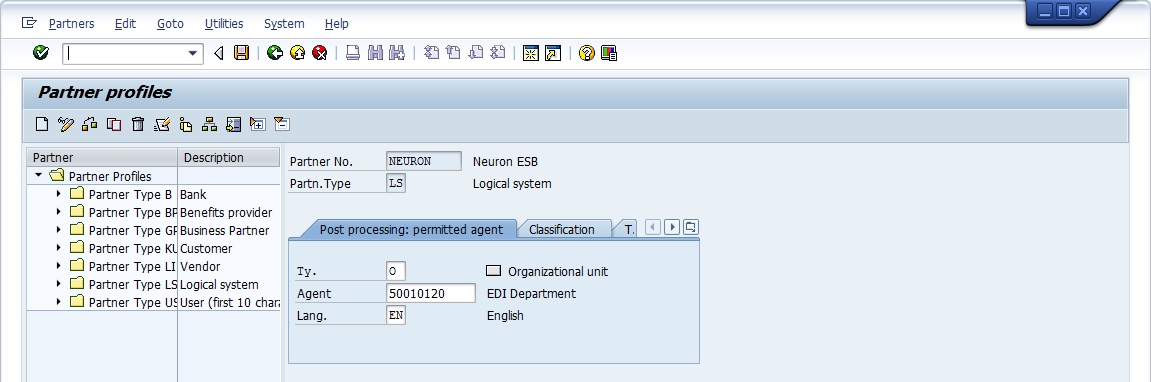Expand Partner Type US User node
Viewport: 1151px width, 382px height.
point(59,302)
